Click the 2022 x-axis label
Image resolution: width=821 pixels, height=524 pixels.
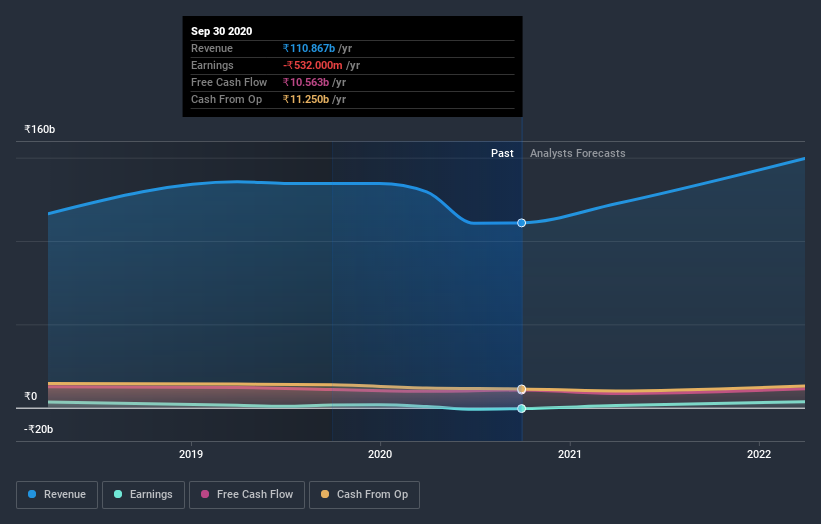[x=759, y=454]
